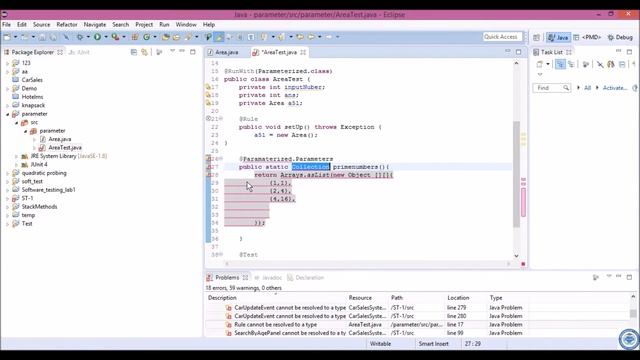Toggle code folding at line 21
Image resolution: width=640 pixels, height=360 pixels.
tap(221, 118)
